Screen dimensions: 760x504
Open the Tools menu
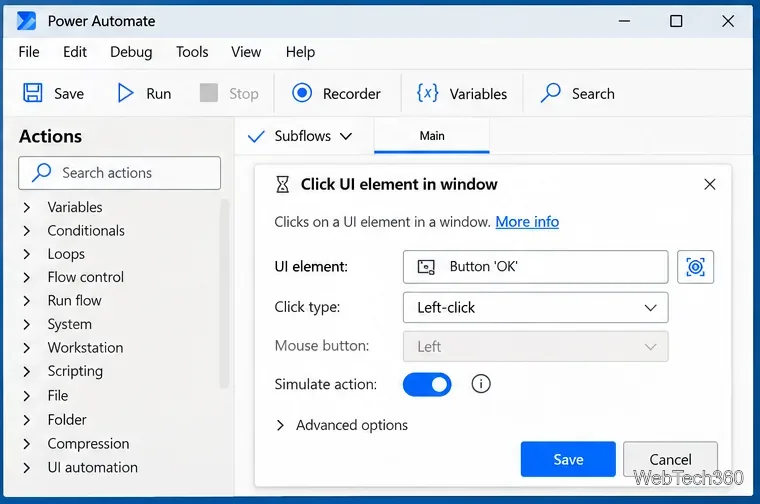point(192,52)
